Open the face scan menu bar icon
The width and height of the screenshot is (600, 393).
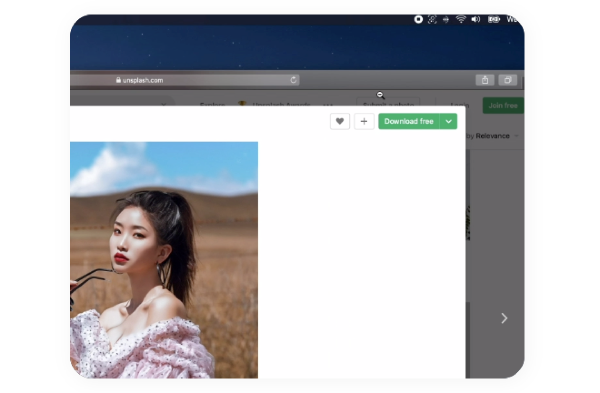(x=432, y=19)
